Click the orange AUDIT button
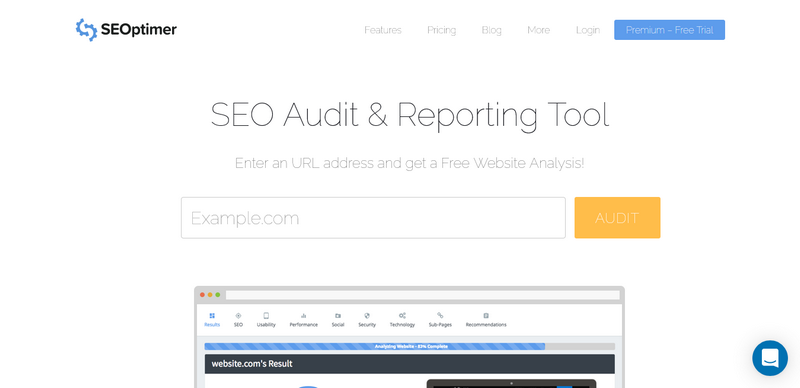The width and height of the screenshot is (800, 388). (617, 217)
